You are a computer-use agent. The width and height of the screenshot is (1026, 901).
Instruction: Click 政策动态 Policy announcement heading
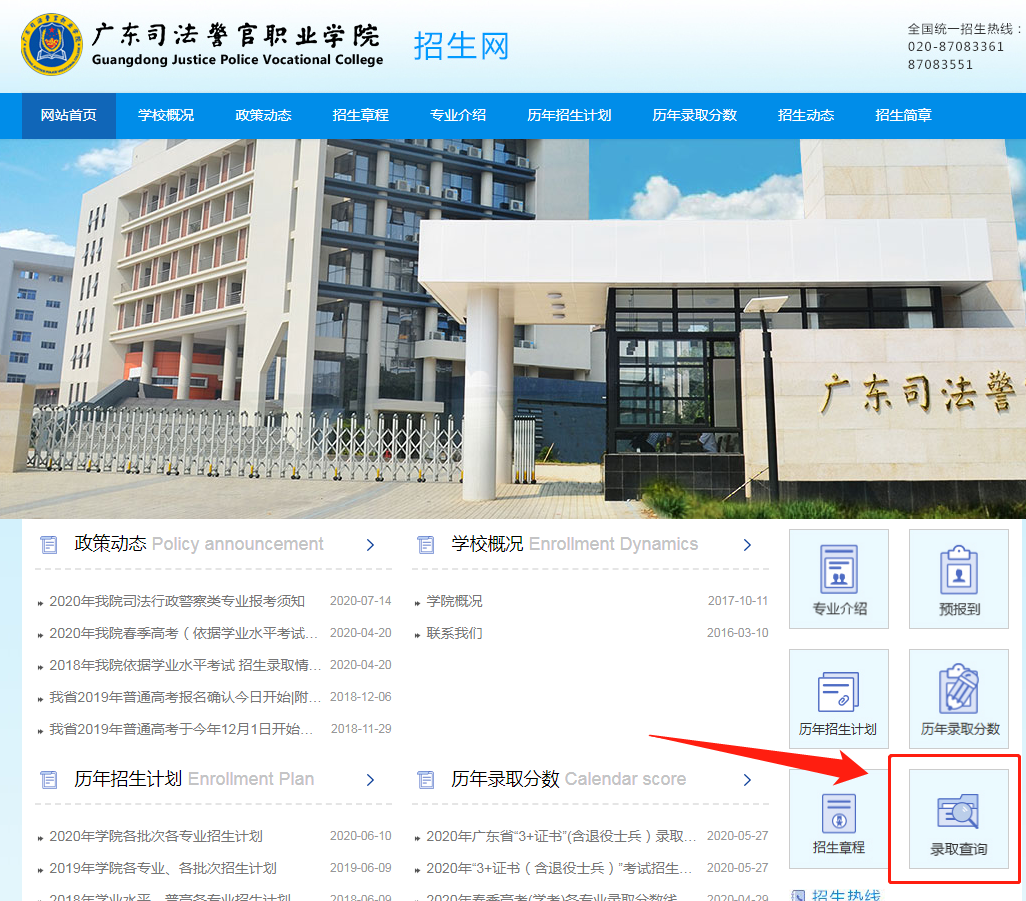pyautogui.click(x=198, y=544)
